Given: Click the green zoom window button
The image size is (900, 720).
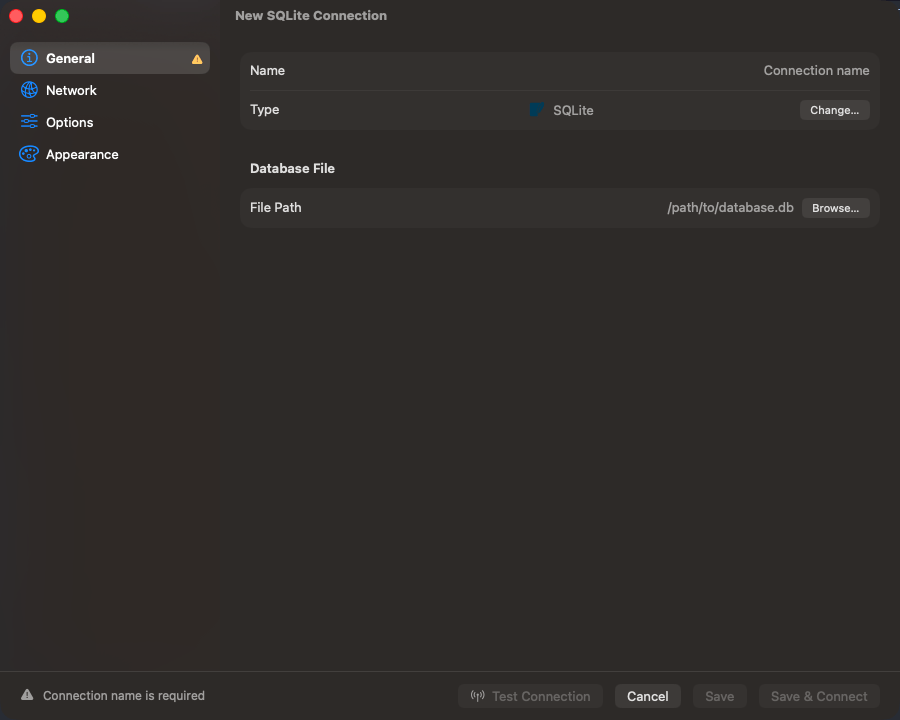Looking at the screenshot, I should coord(62,16).
